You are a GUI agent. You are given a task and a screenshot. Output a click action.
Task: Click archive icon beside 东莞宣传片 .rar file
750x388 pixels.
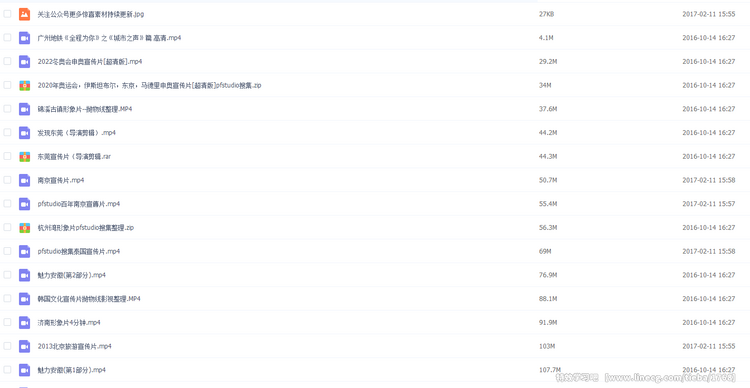24,156
